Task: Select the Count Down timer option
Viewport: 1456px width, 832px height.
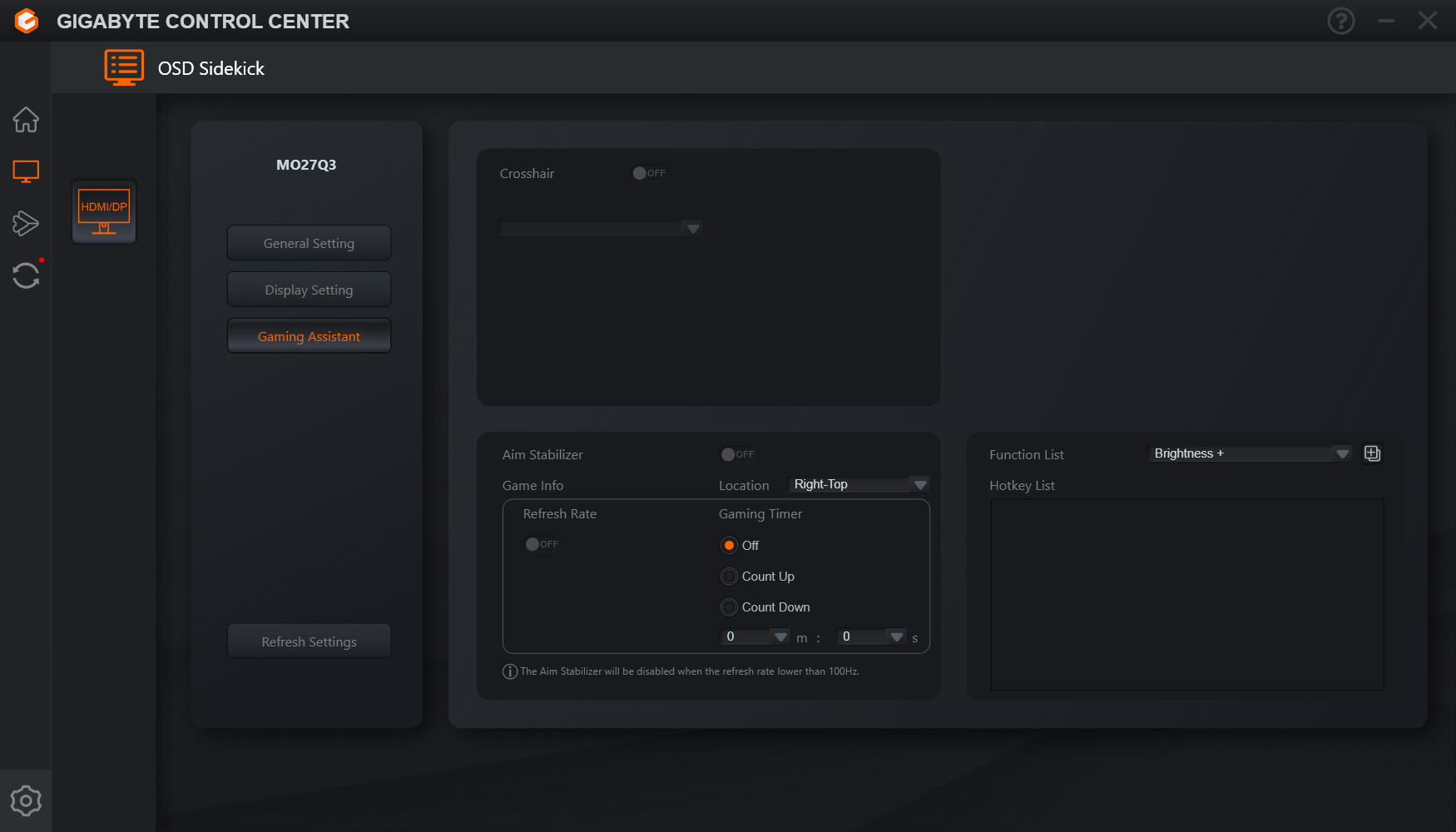Action: (729, 607)
